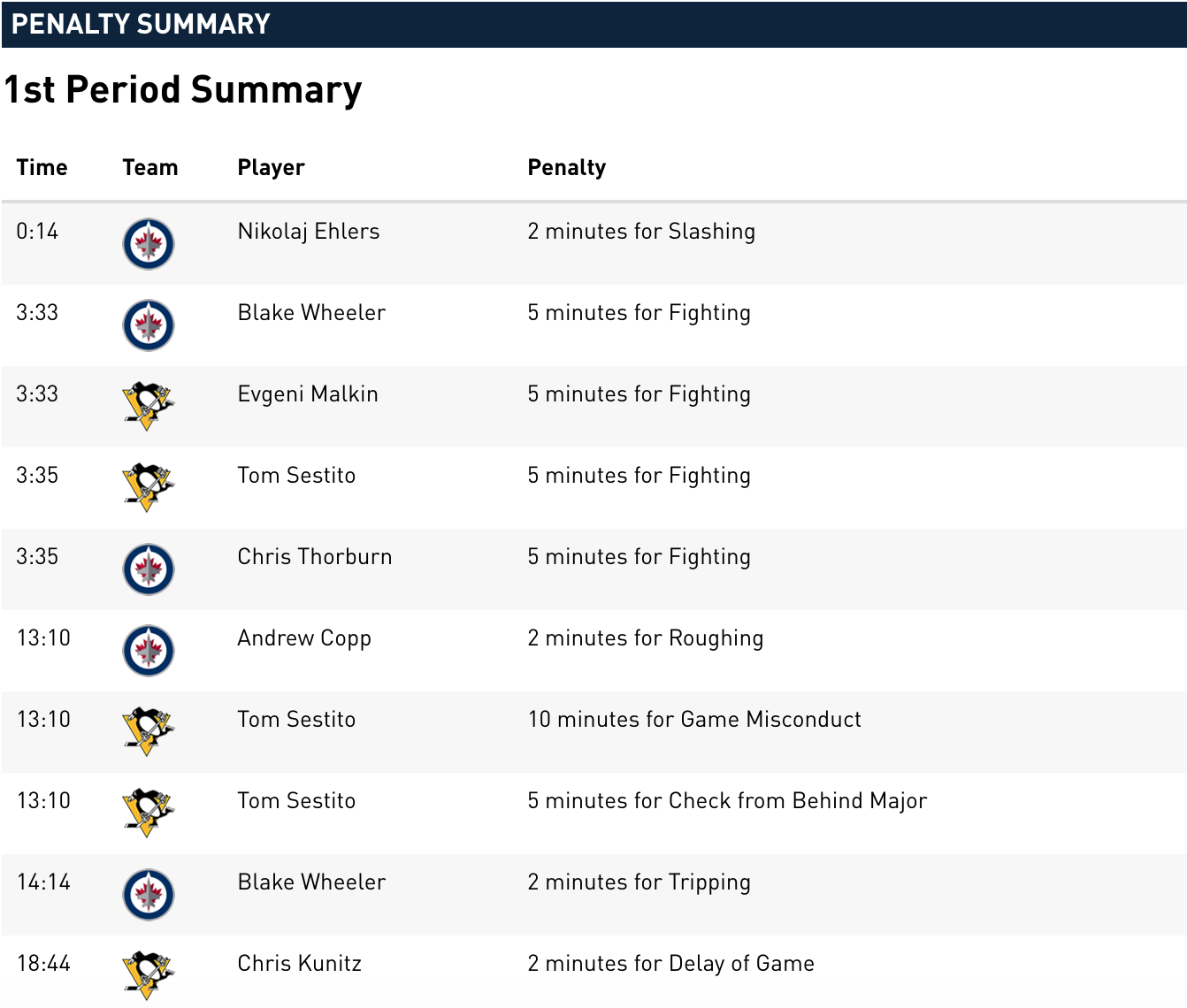The image size is (1187, 1008).
Task: Click the Jets logo next to Andrew Copp
Action: click(149, 651)
